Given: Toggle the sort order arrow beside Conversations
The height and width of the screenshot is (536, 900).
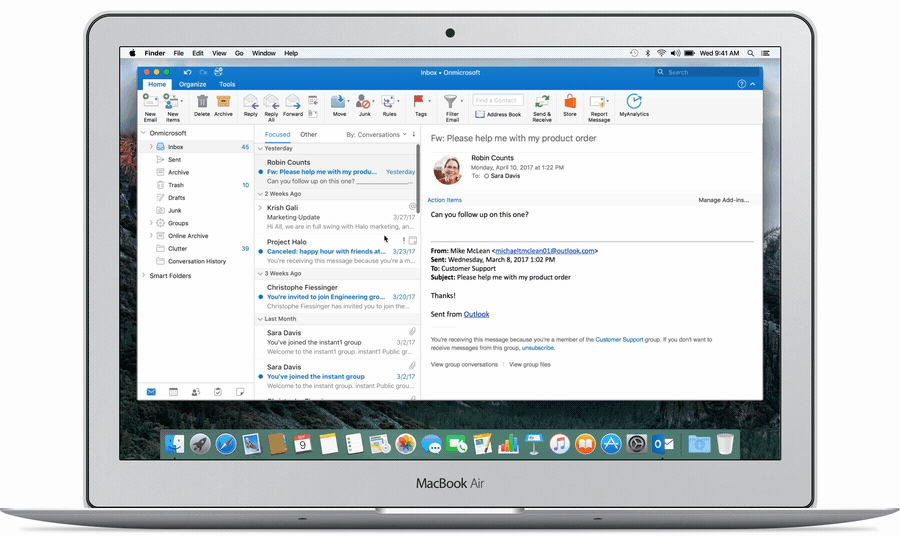Looking at the screenshot, I should [x=414, y=134].
